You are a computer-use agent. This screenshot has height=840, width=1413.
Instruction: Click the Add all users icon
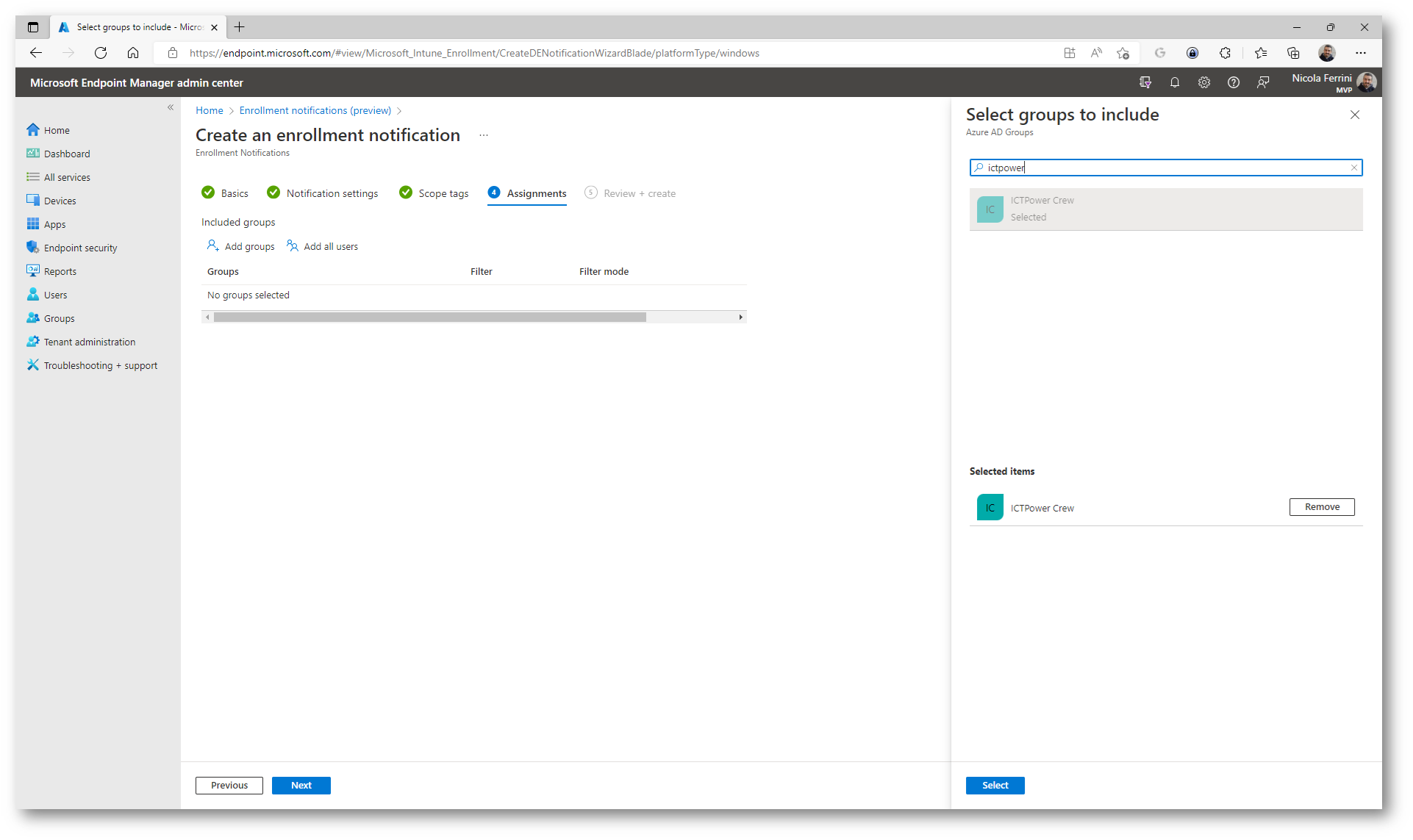pyautogui.click(x=293, y=245)
